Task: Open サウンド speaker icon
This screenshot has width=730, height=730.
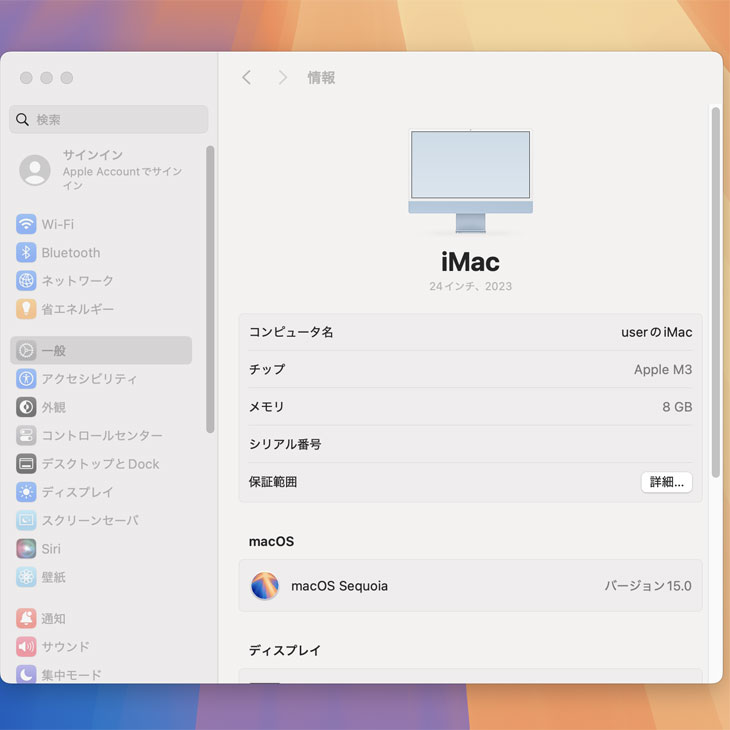Action: (x=26, y=646)
